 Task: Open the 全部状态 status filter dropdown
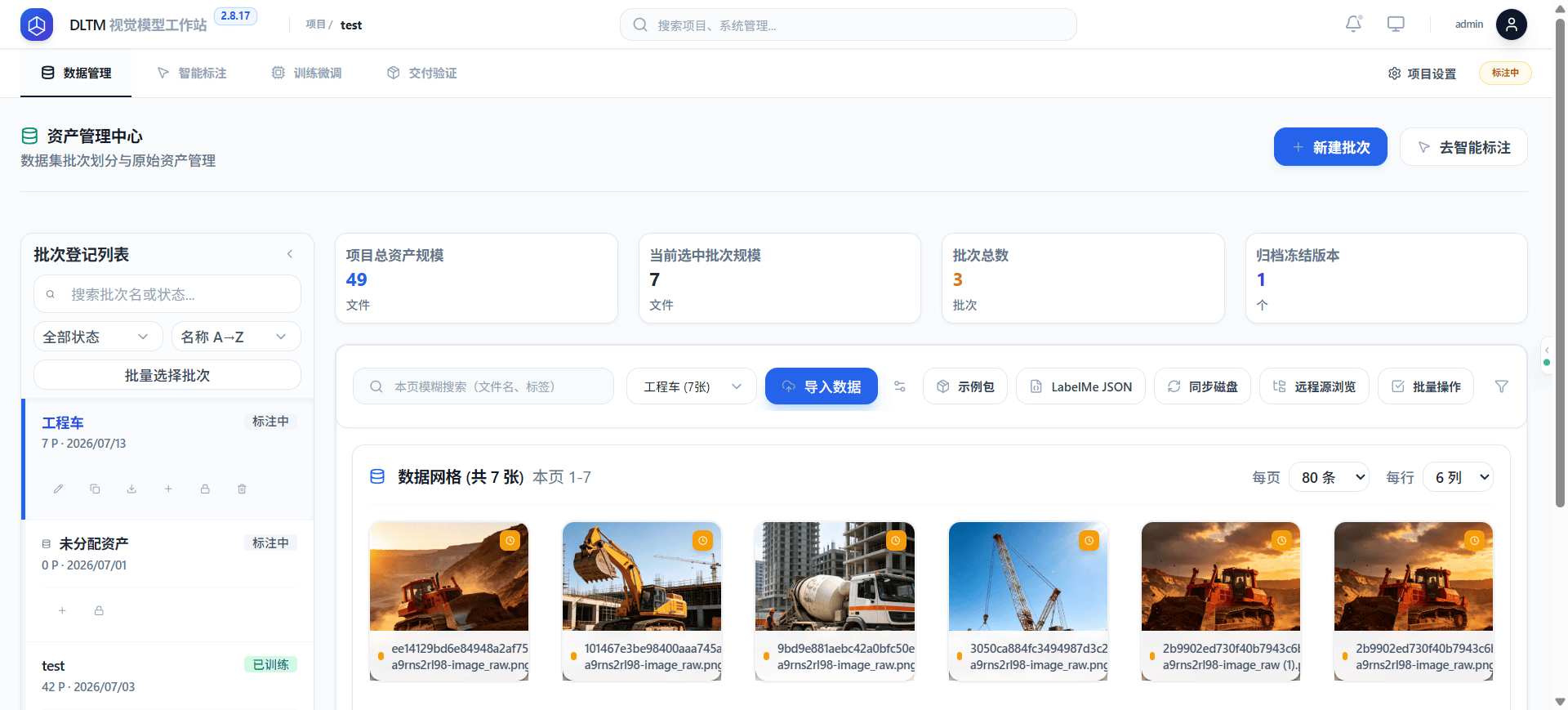click(x=98, y=337)
